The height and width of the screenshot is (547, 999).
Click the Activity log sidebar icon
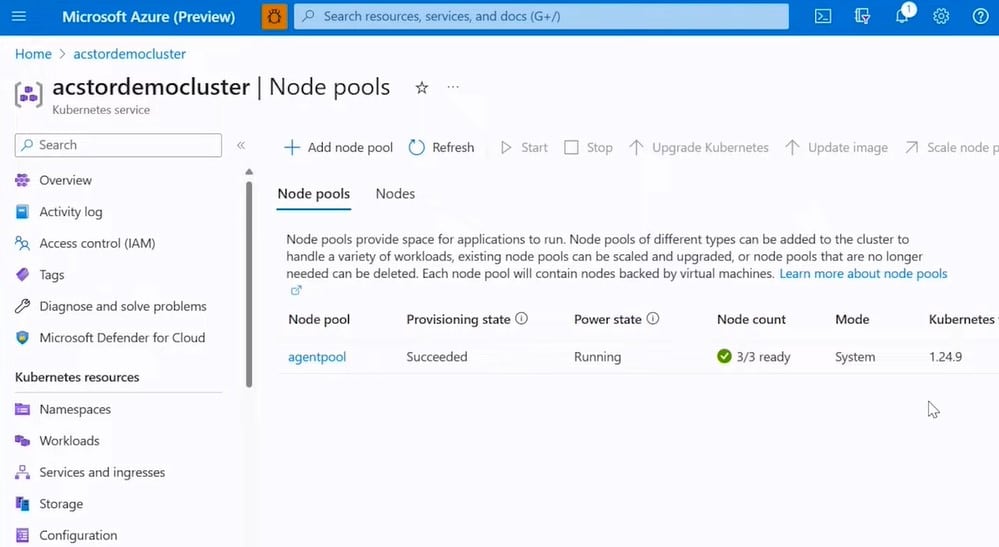22,212
